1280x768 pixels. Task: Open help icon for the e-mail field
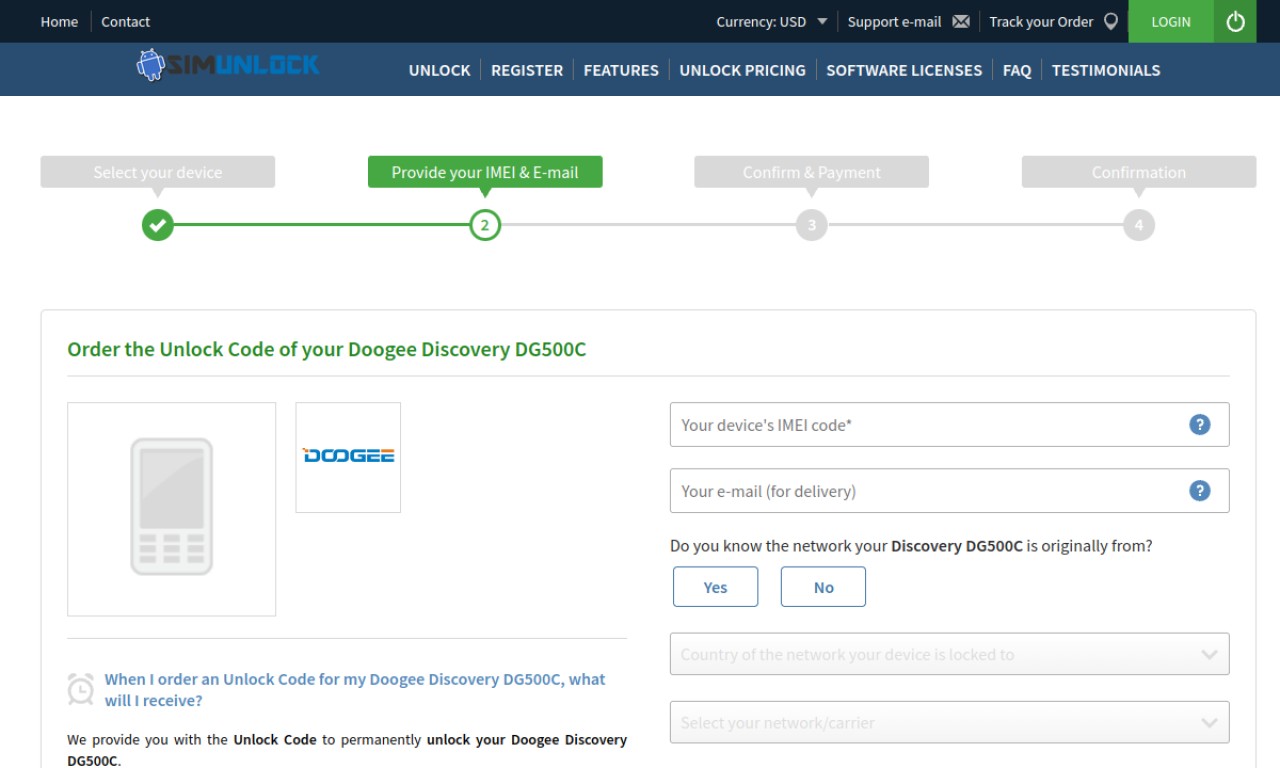coord(1200,491)
